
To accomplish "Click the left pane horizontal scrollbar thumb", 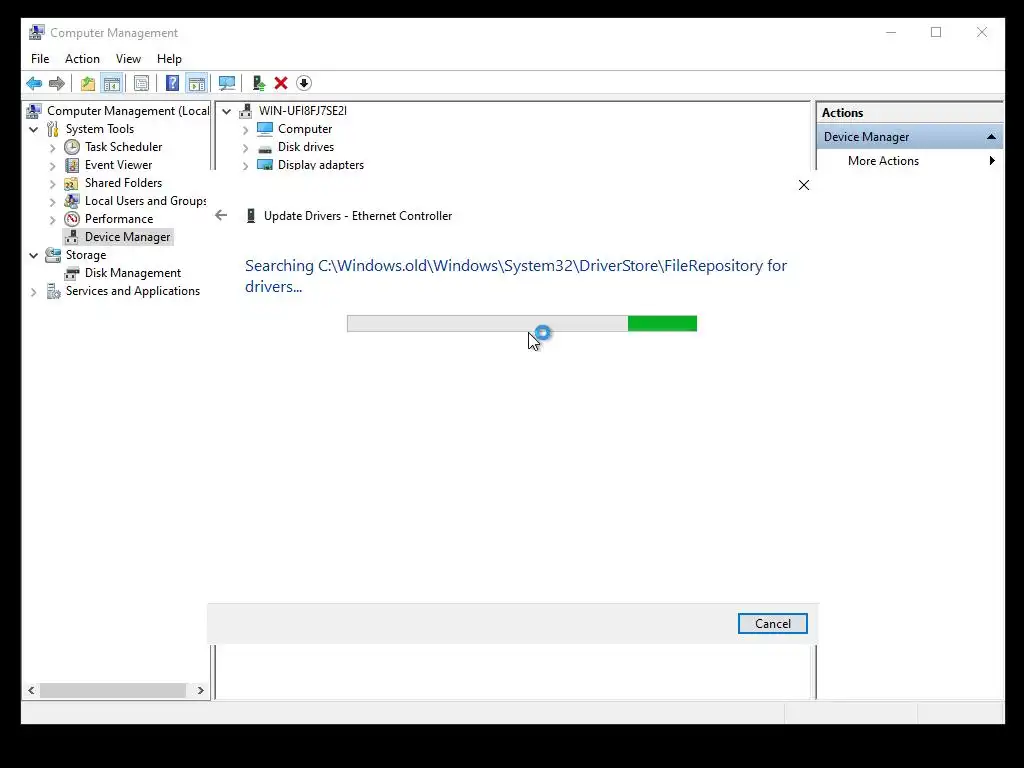I will coord(113,690).
